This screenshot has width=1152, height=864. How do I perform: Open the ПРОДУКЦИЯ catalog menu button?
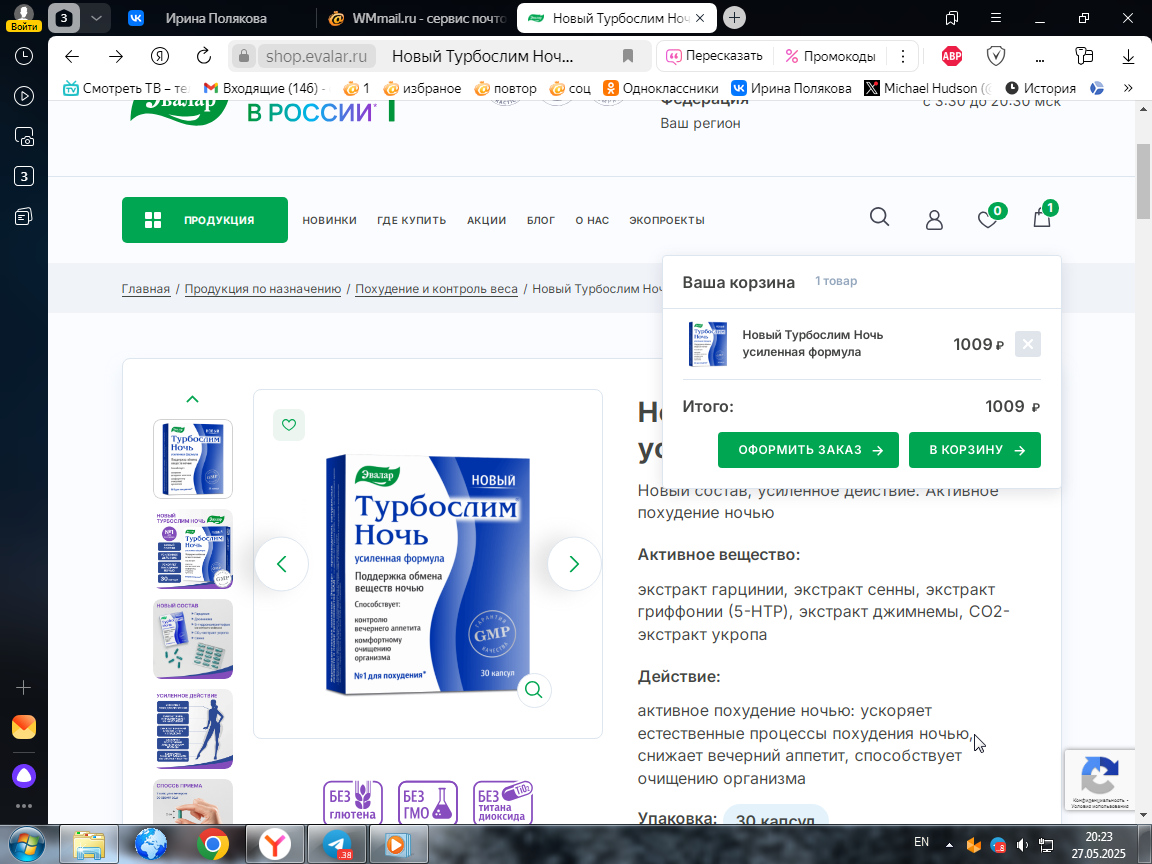205,220
